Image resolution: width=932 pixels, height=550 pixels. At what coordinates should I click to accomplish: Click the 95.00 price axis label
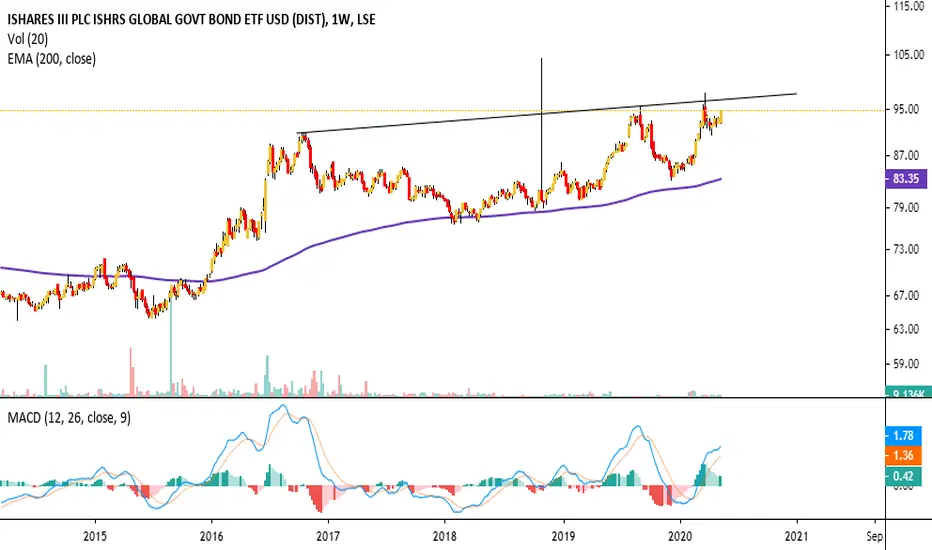(x=906, y=109)
